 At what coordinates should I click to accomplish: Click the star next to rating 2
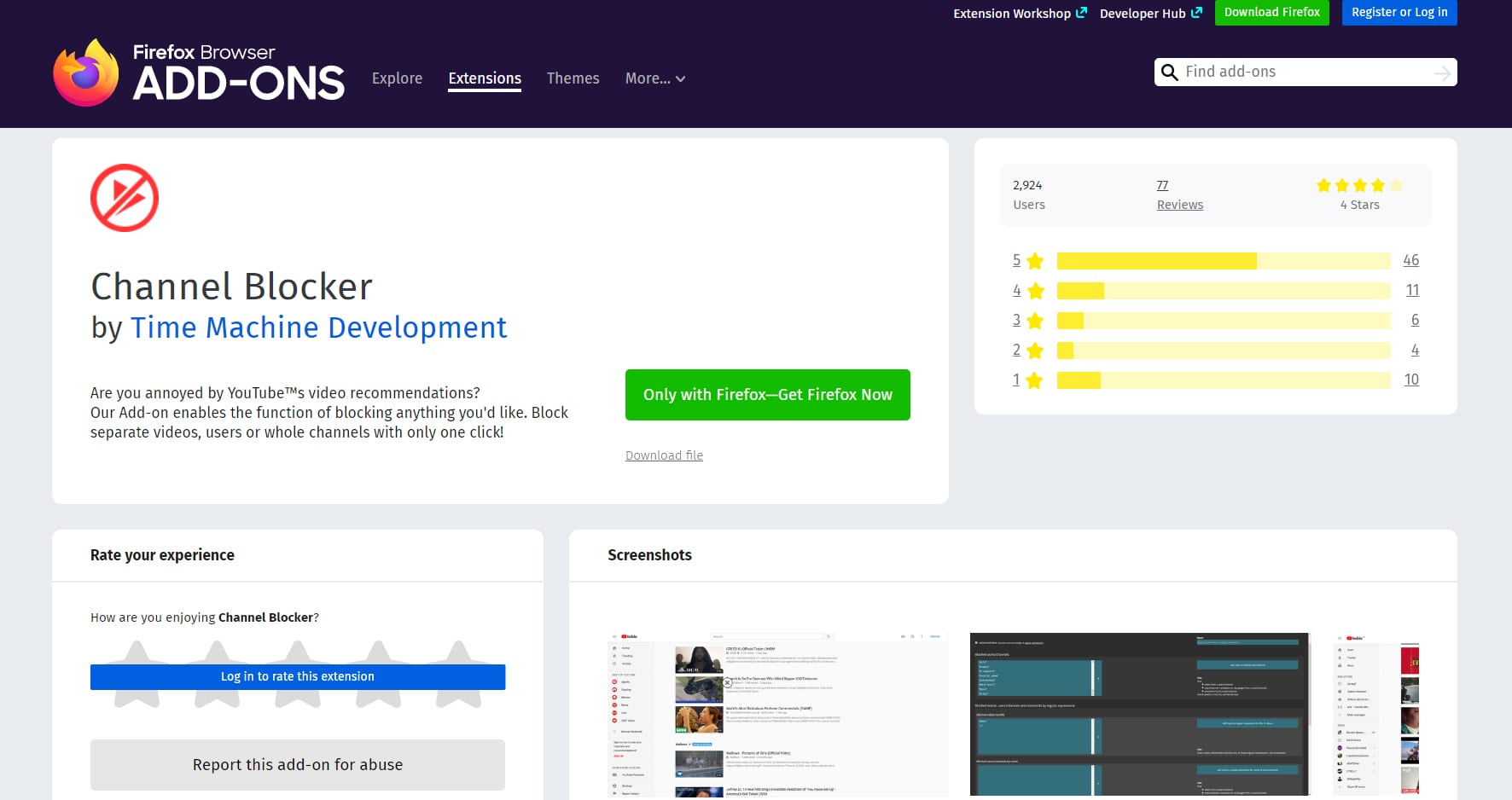(1035, 351)
